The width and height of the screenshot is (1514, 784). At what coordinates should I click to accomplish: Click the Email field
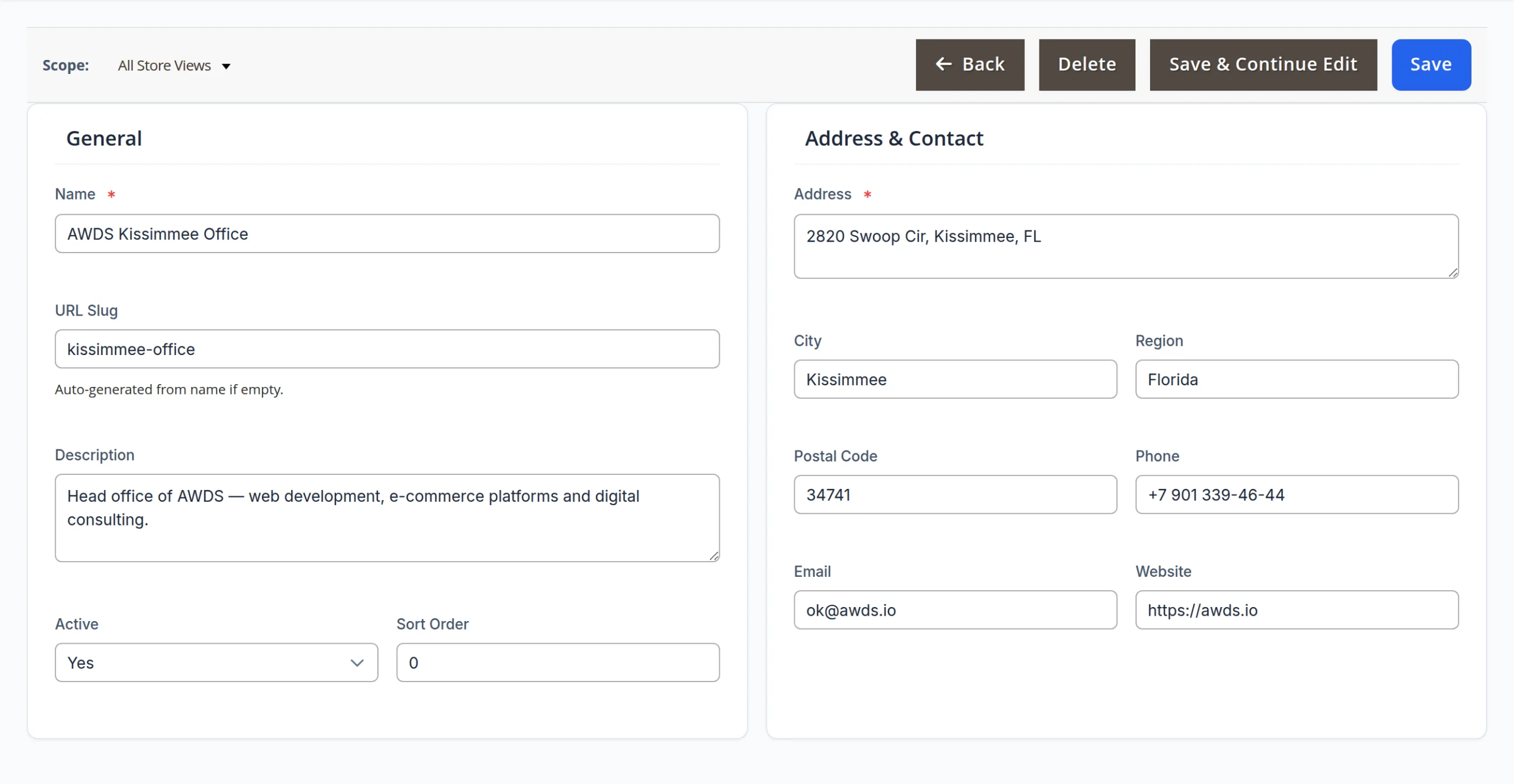point(955,610)
